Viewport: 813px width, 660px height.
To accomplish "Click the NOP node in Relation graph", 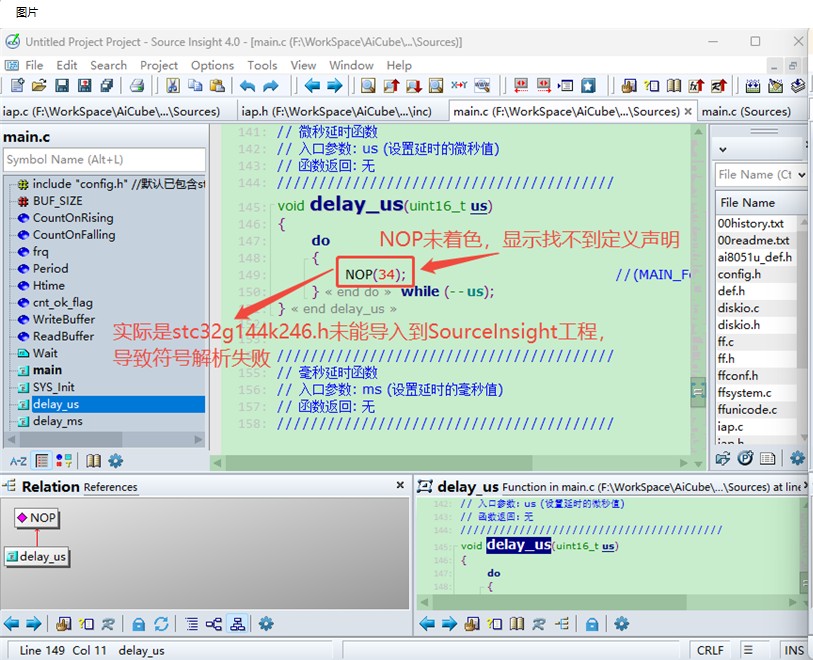I will (37, 517).
